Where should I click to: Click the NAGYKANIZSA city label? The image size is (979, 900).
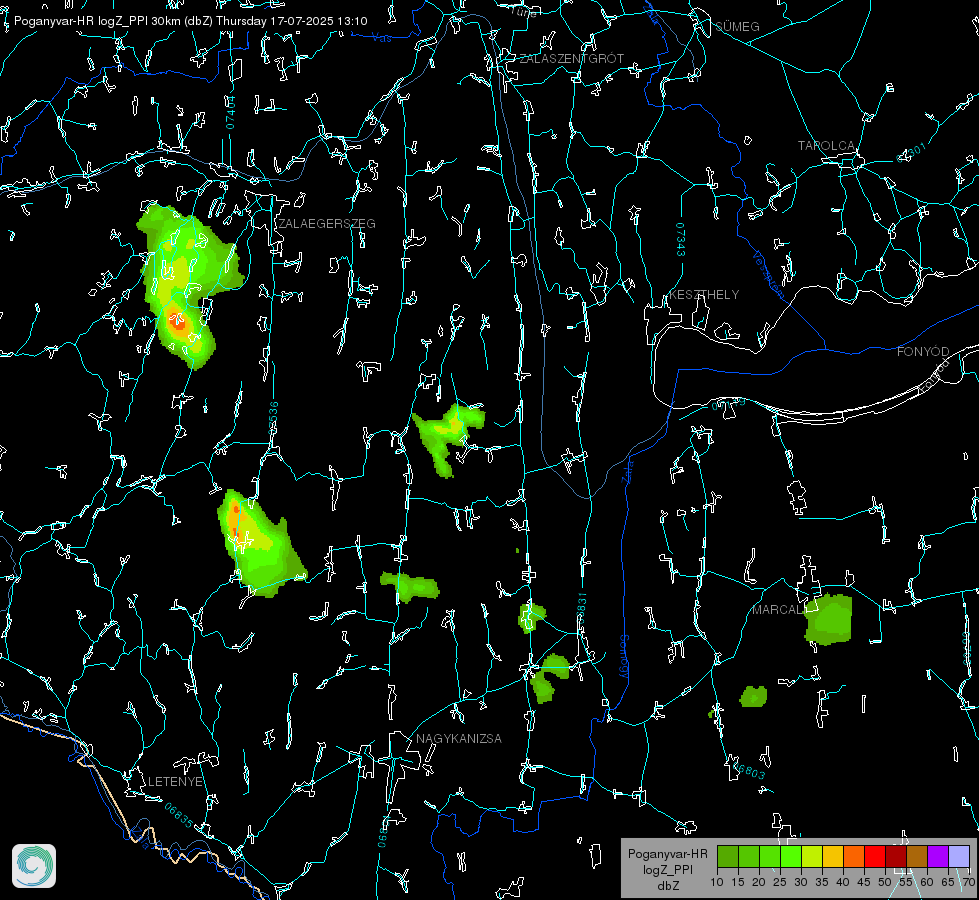459,738
